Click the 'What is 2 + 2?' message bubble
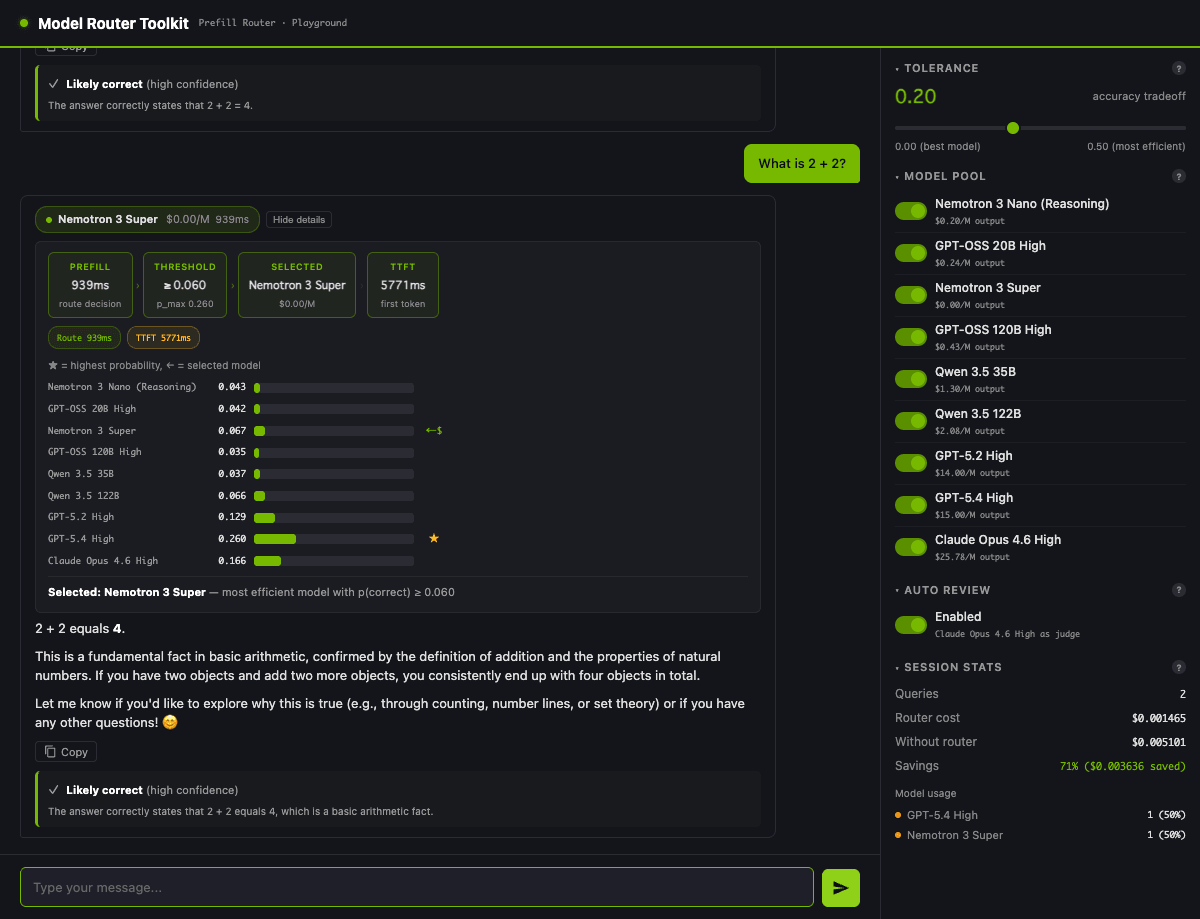The image size is (1200, 919). tap(802, 164)
